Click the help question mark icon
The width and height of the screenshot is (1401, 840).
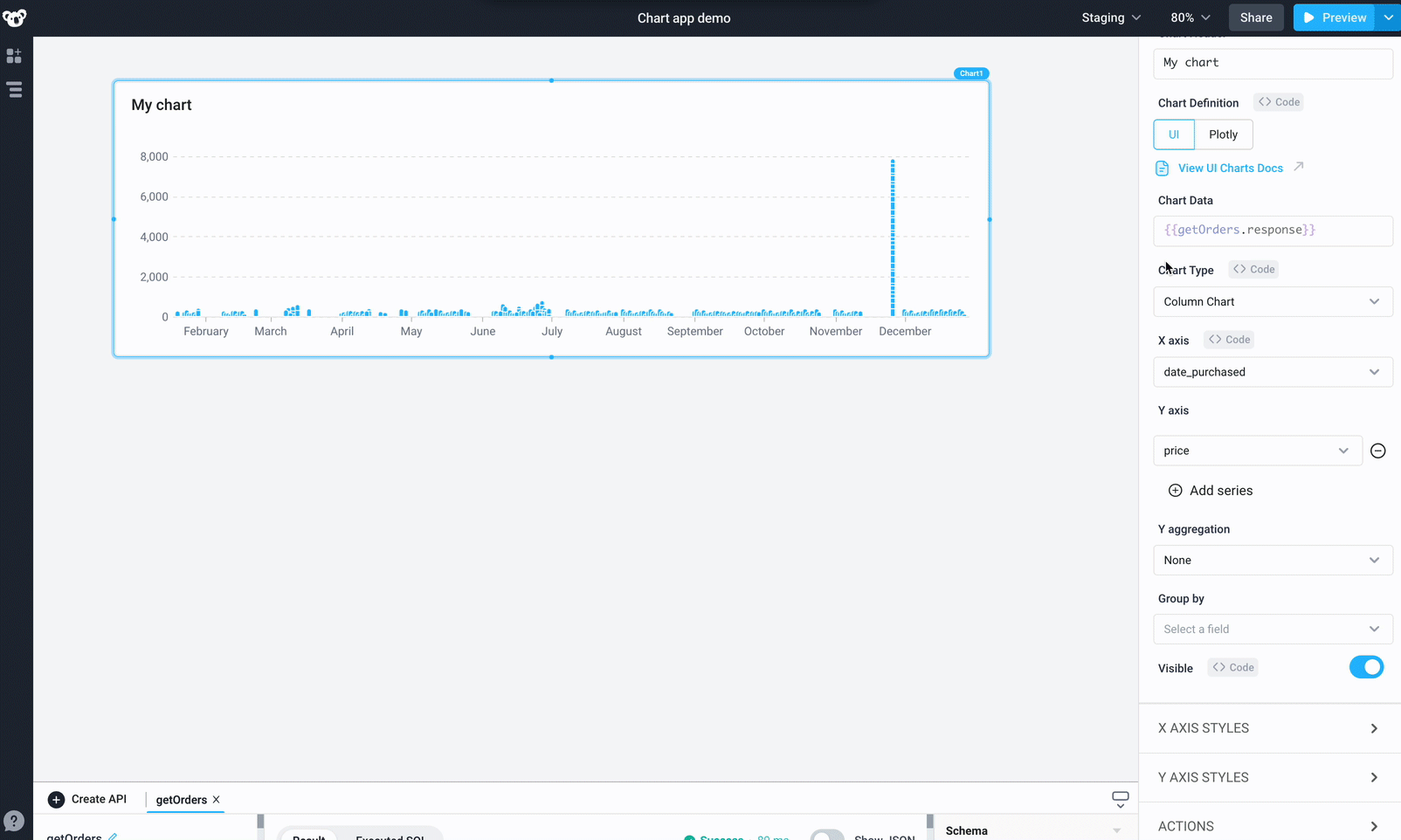pos(14,821)
